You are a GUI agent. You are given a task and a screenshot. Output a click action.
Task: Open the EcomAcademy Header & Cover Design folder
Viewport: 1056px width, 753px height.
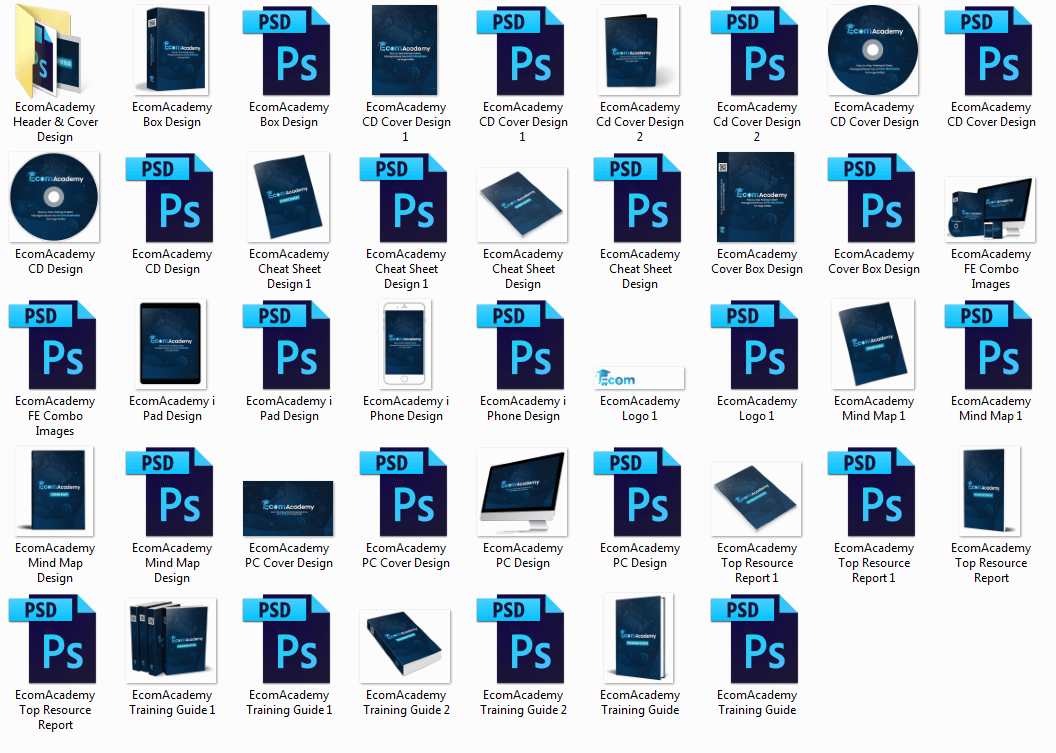click(55, 52)
